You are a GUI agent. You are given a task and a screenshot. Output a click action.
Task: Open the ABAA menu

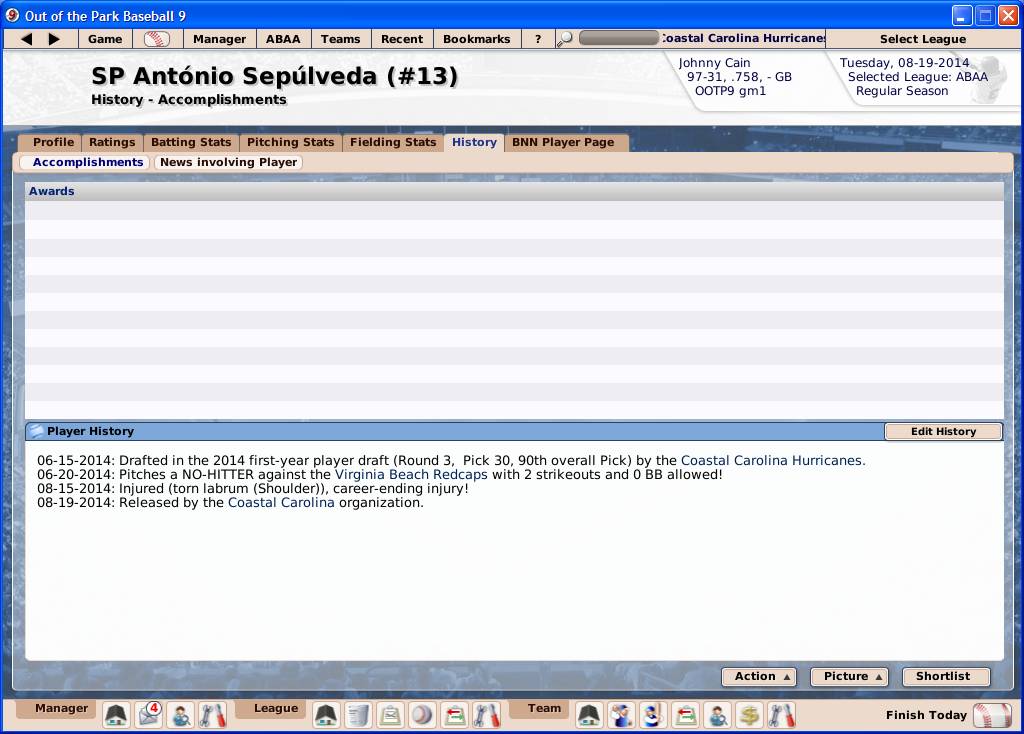(x=283, y=39)
